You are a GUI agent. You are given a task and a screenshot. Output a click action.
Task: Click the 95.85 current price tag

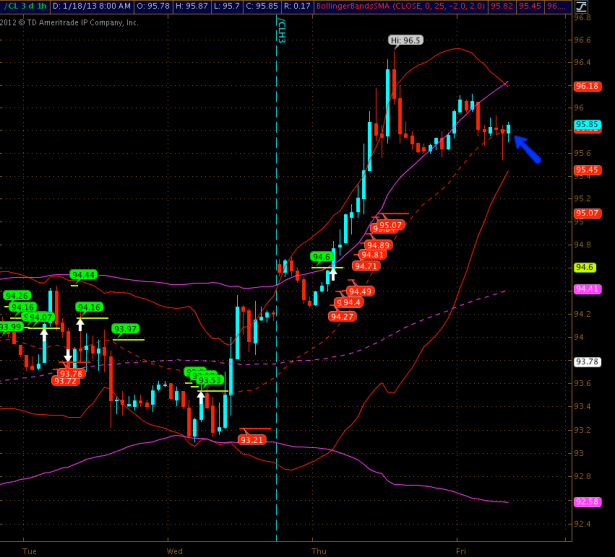(587, 125)
